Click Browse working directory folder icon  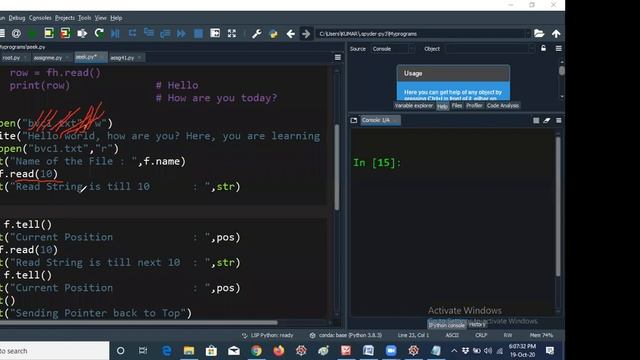[539, 33]
